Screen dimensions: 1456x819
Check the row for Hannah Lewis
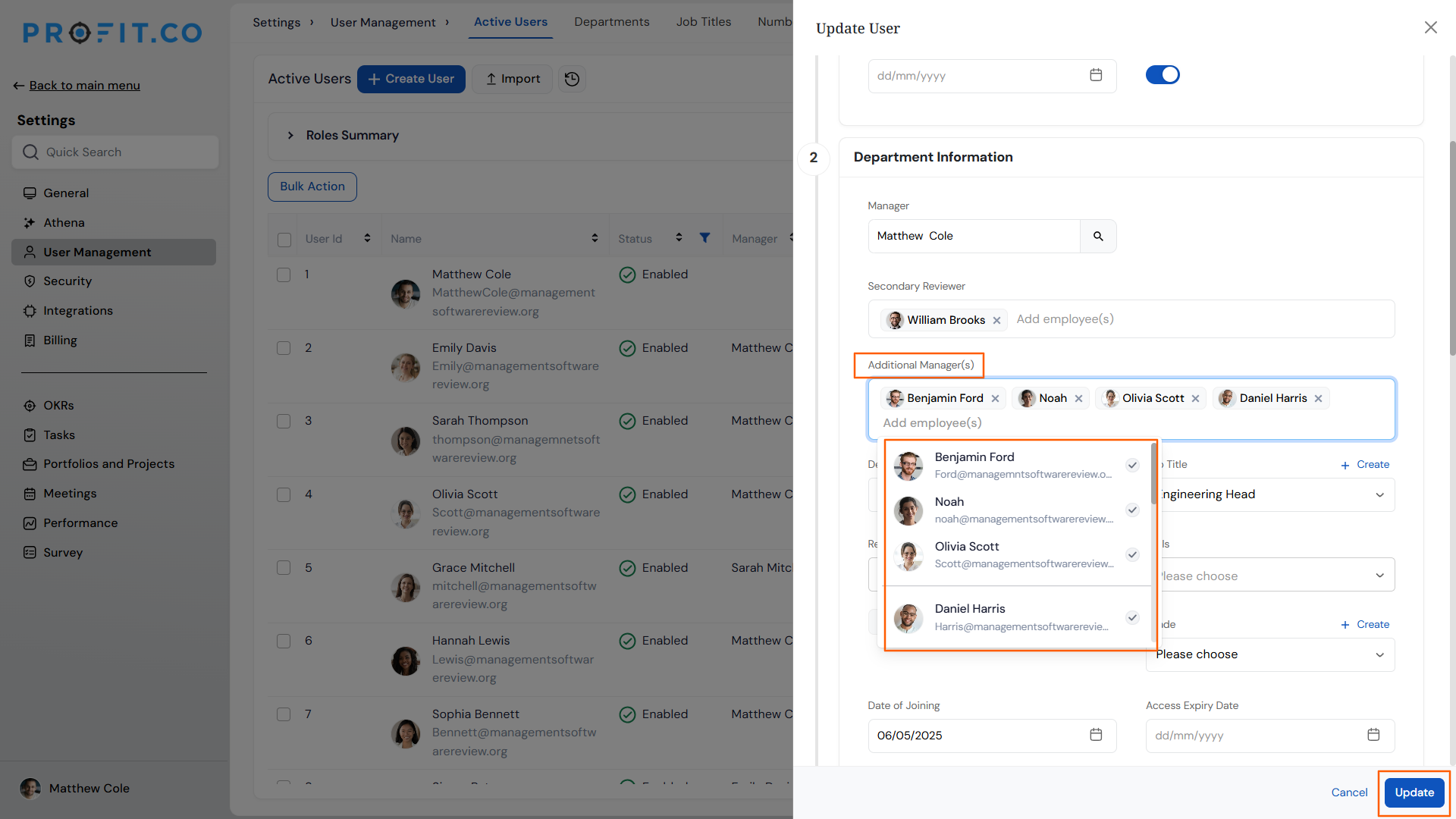point(284,641)
